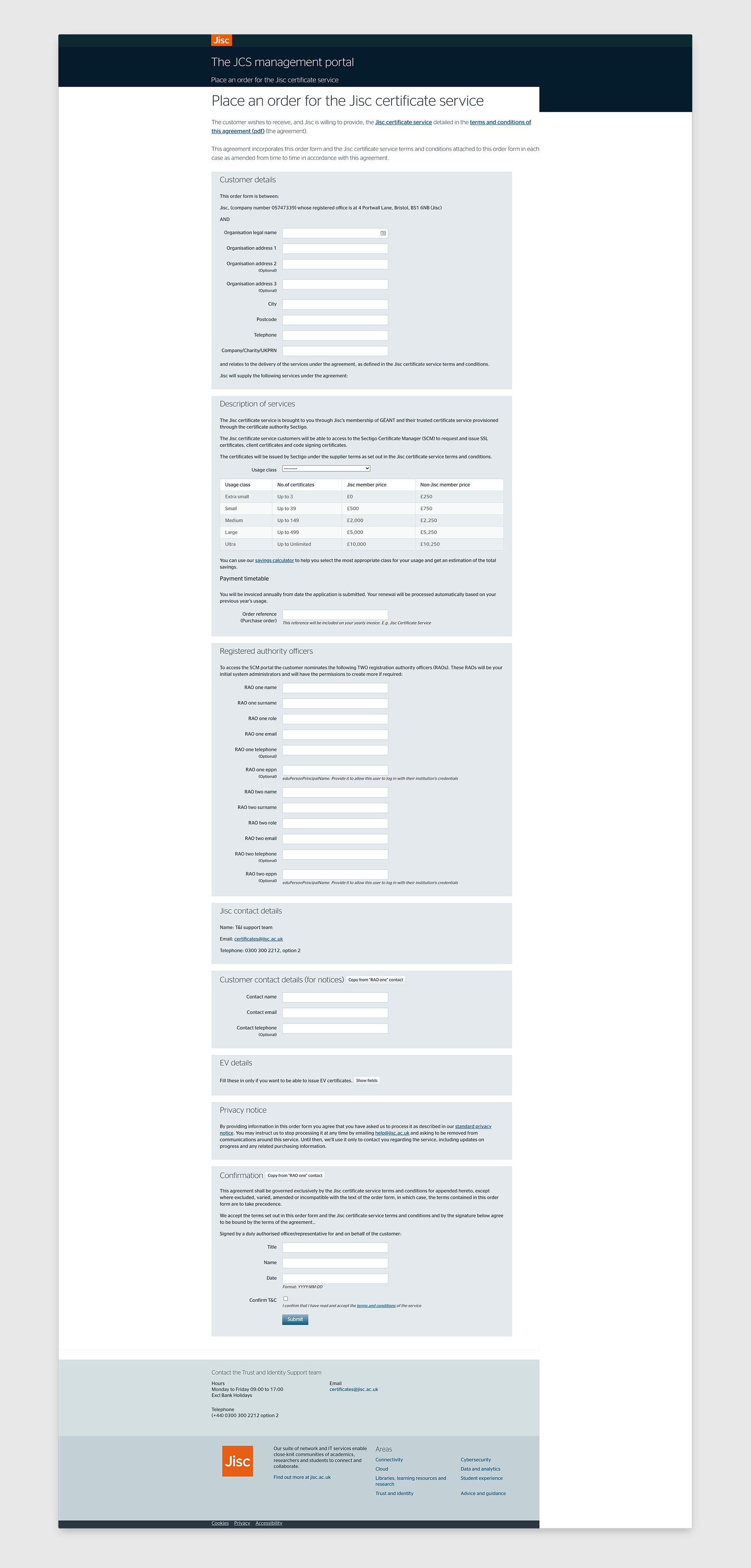Viewport: 751px width, 1568px height.
Task: Click the £2,000 Medium member price cell
Action: point(378,520)
